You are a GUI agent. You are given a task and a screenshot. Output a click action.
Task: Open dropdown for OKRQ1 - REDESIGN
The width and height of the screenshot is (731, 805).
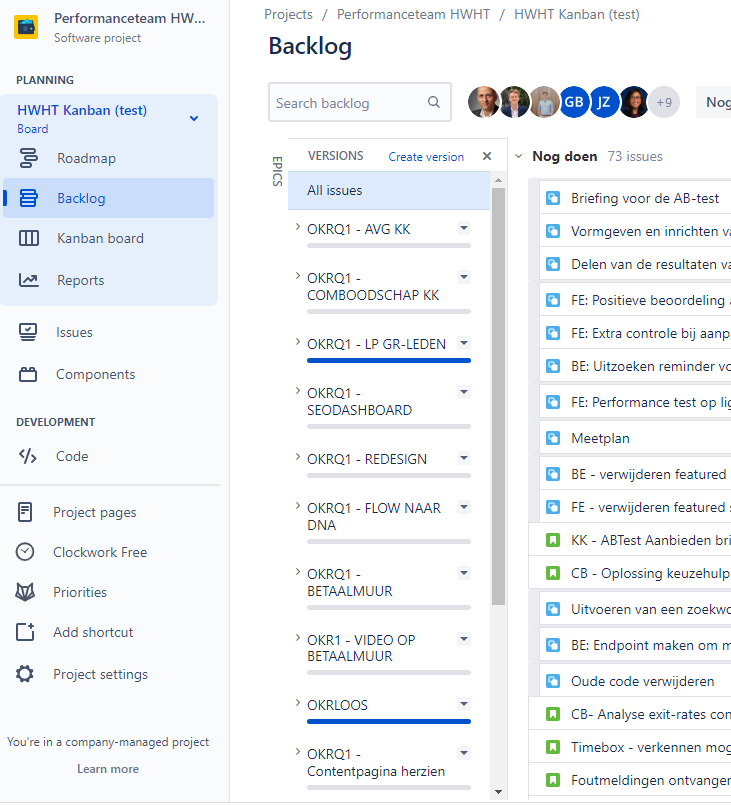pos(464,458)
